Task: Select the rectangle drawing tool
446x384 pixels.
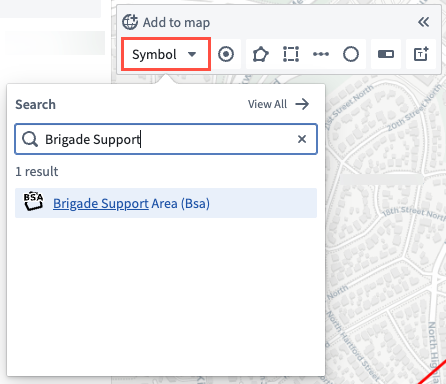Action: pyautogui.click(x=291, y=54)
